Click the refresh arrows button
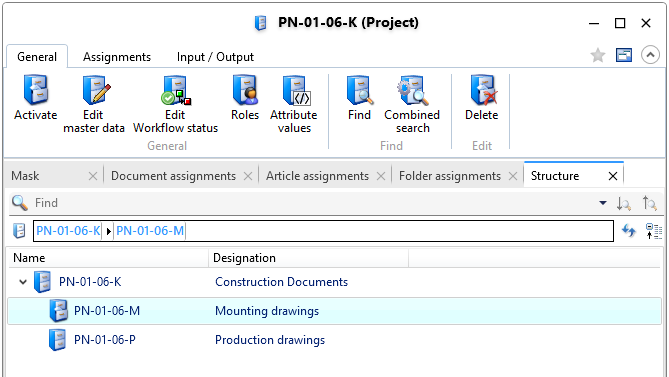 [x=628, y=231]
